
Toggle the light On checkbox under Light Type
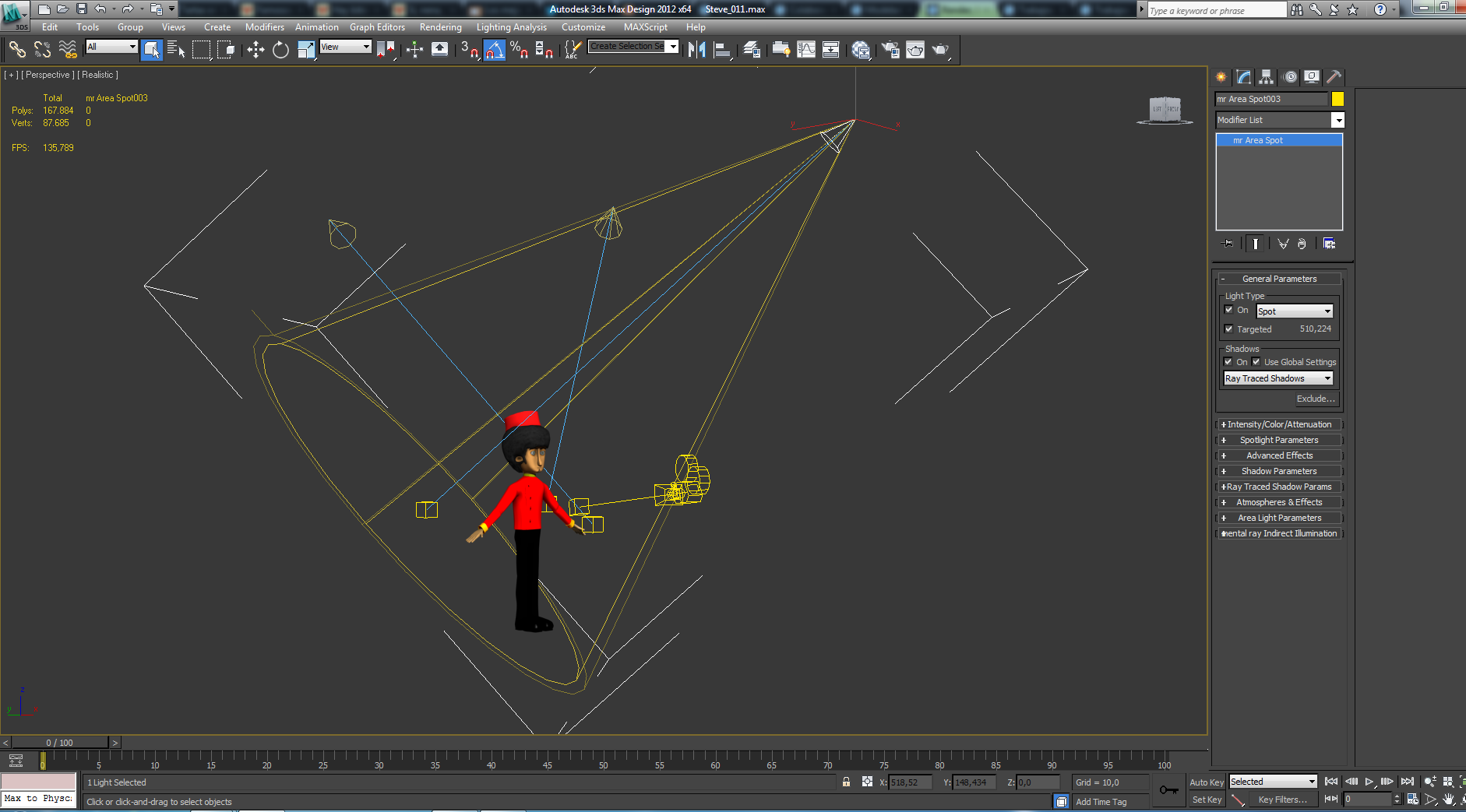tap(1229, 310)
